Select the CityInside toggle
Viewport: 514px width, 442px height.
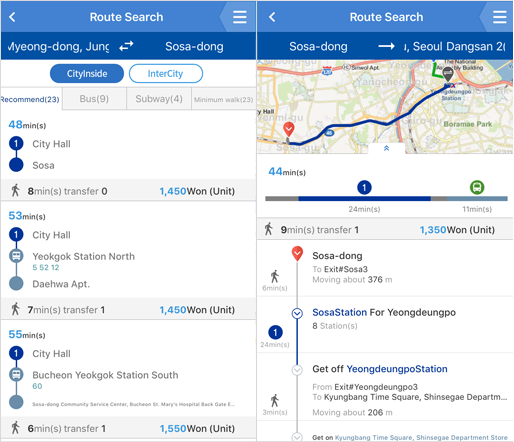tap(87, 73)
